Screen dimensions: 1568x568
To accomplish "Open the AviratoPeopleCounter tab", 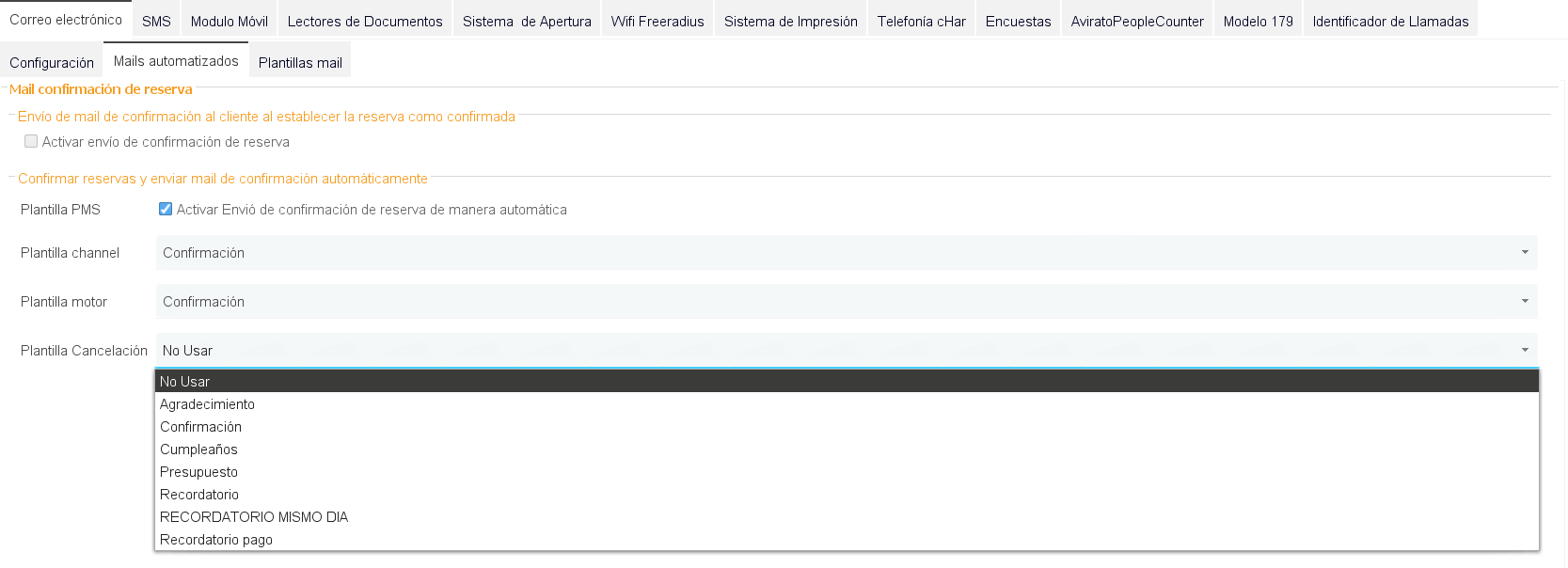I will (1137, 21).
